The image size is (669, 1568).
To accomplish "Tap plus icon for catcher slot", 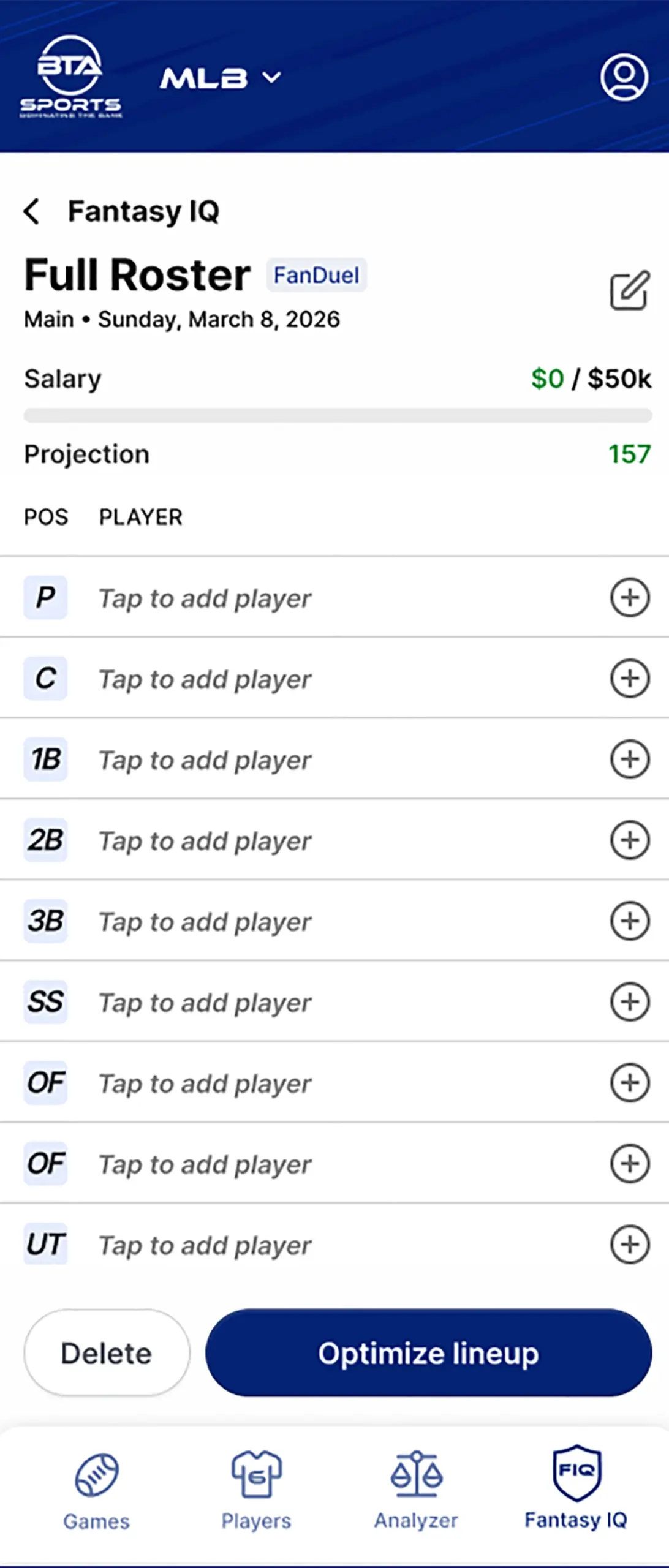I will (x=629, y=679).
